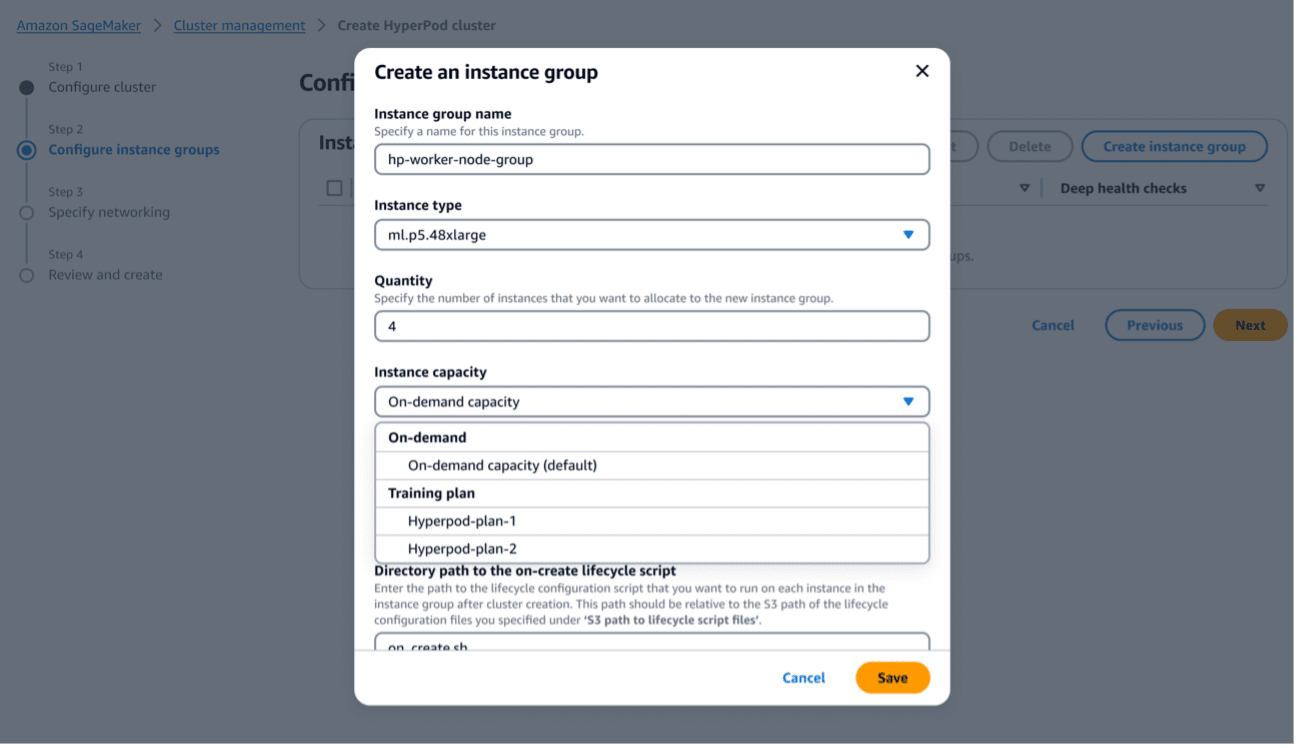1298x748 pixels.
Task: Edit the Quantity input field
Action: (652, 326)
